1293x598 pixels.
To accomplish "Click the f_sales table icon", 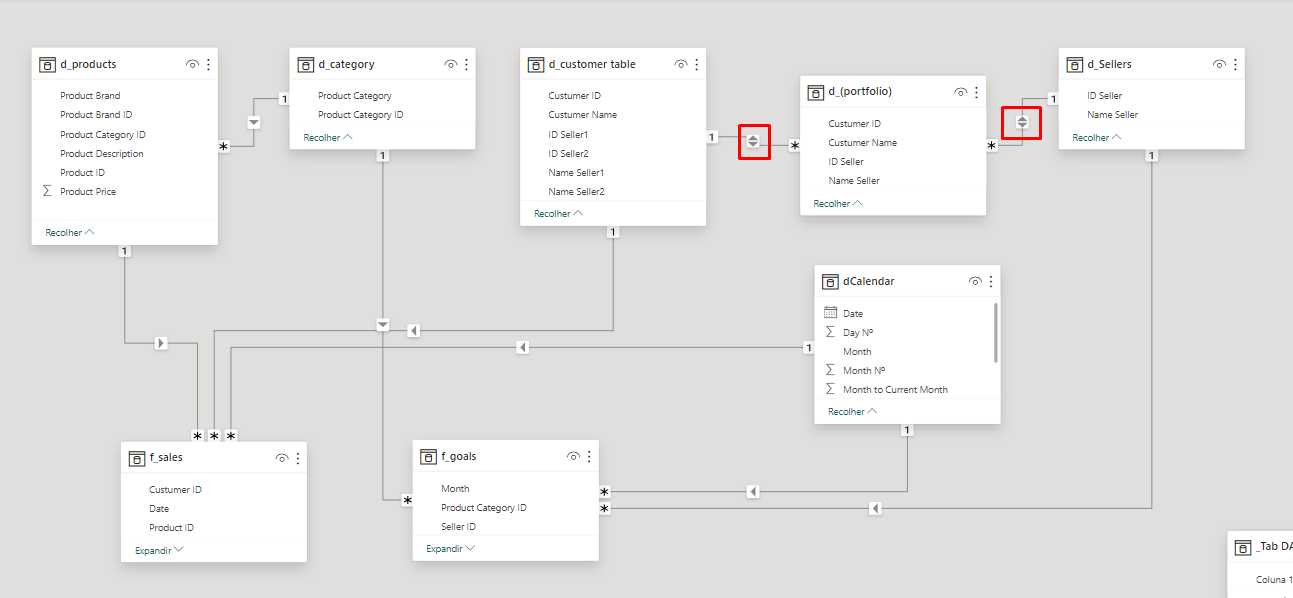I will tap(137, 458).
